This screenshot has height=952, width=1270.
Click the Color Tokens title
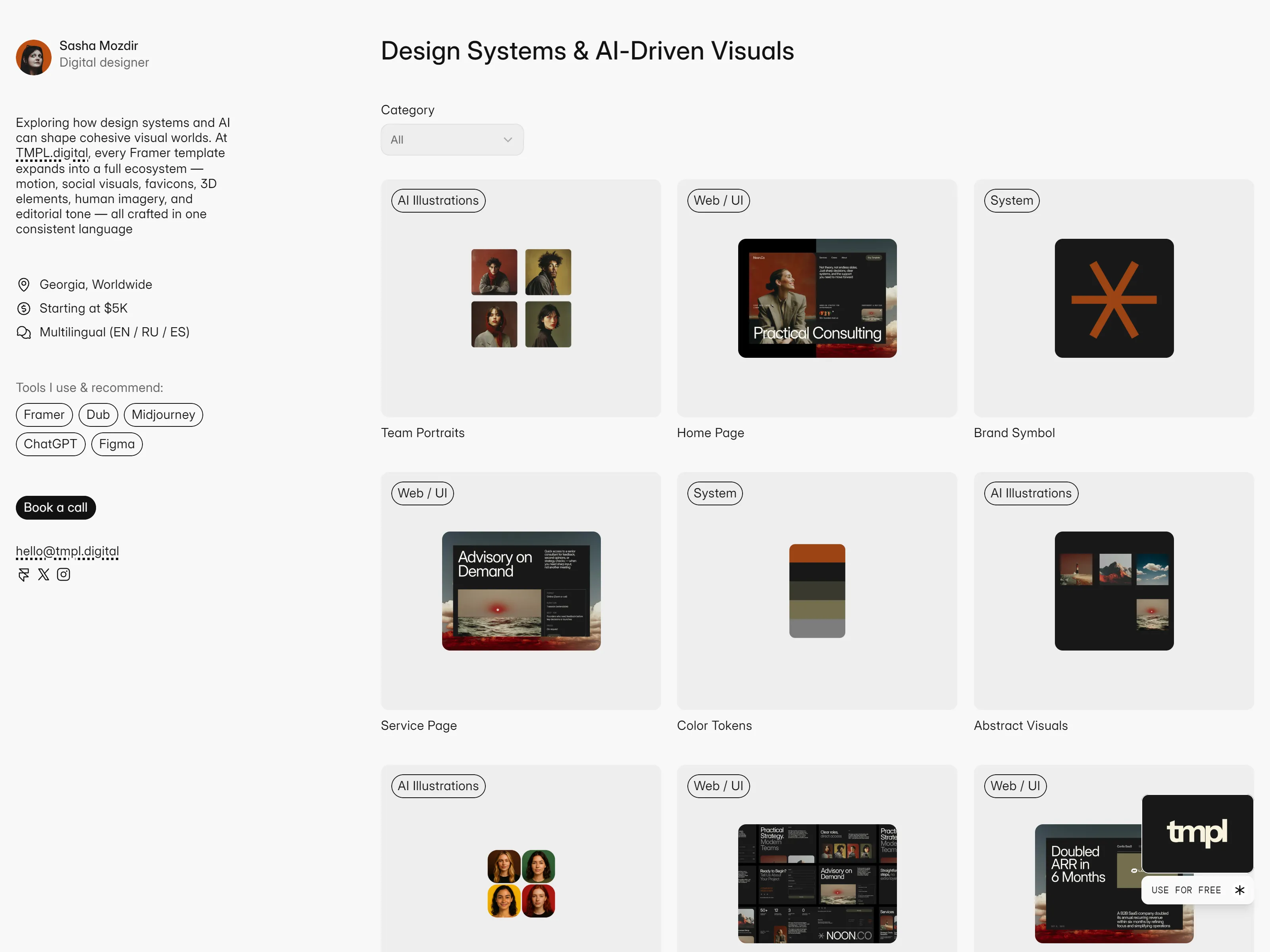coord(714,726)
